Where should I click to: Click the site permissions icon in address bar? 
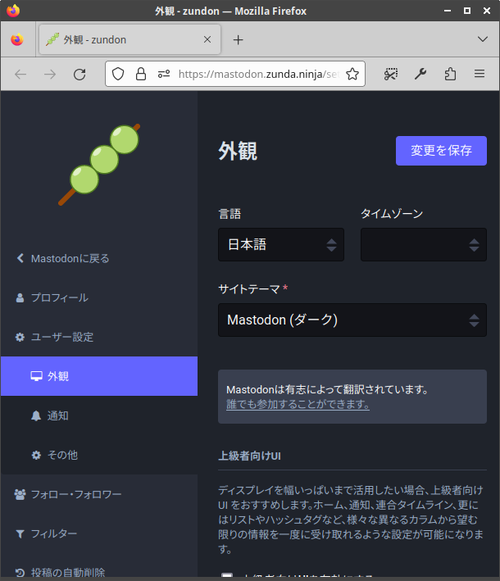[163, 74]
